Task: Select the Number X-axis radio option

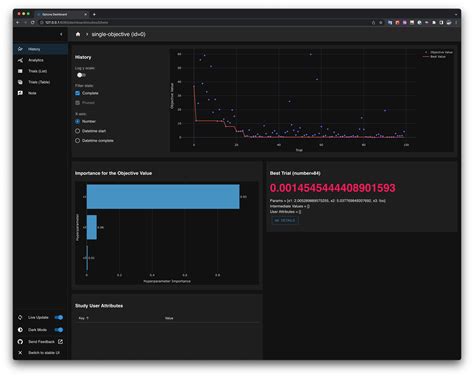Action: coord(78,121)
